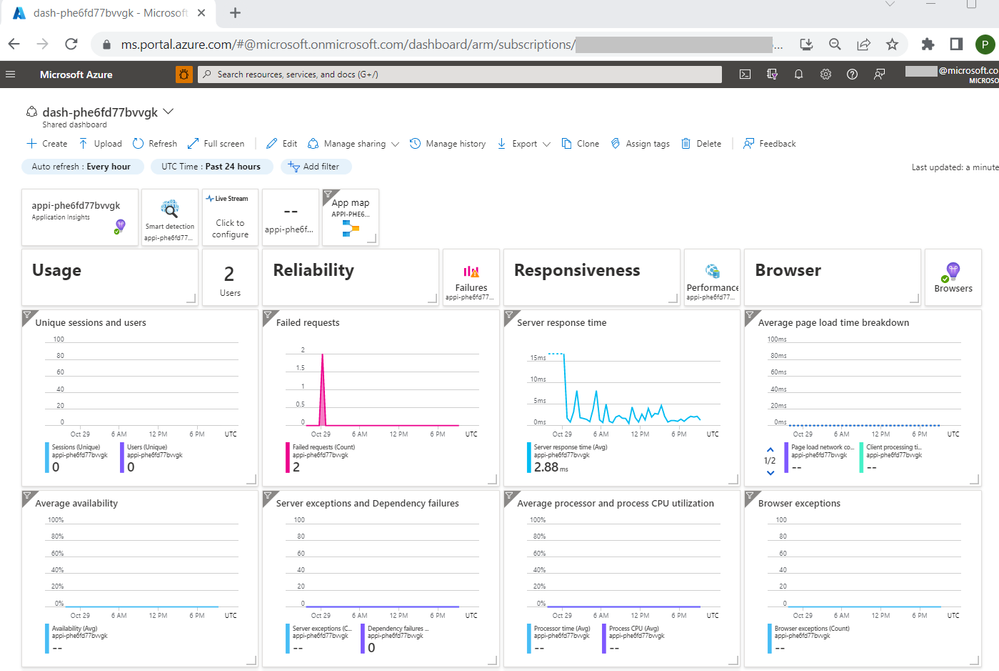Open the appi-phe6fd77bvvgk Application Insights tile
Screen dimensions: 999x671
tap(80, 217)
